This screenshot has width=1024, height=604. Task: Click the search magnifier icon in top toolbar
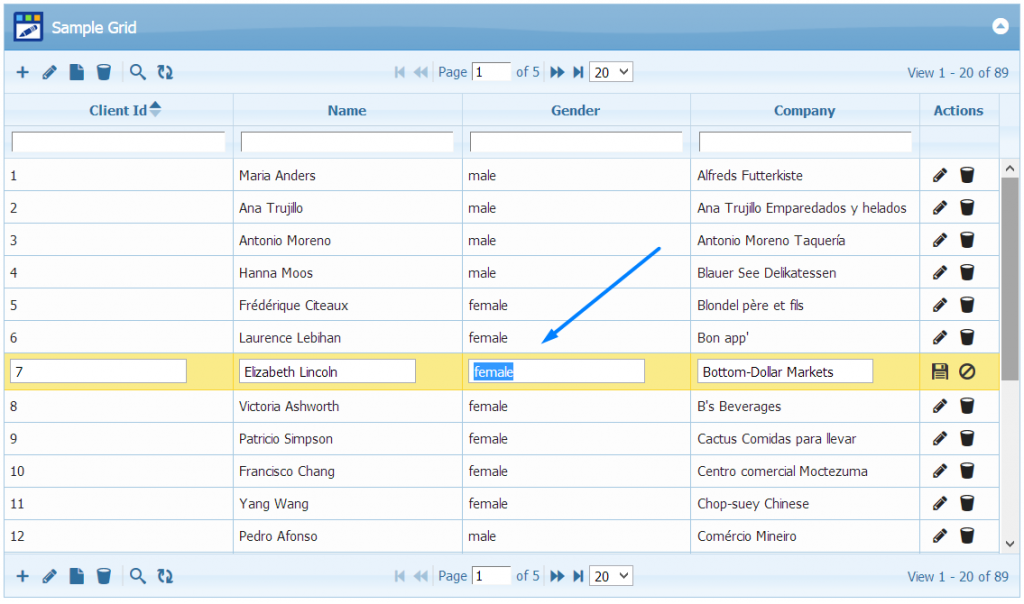138,72
